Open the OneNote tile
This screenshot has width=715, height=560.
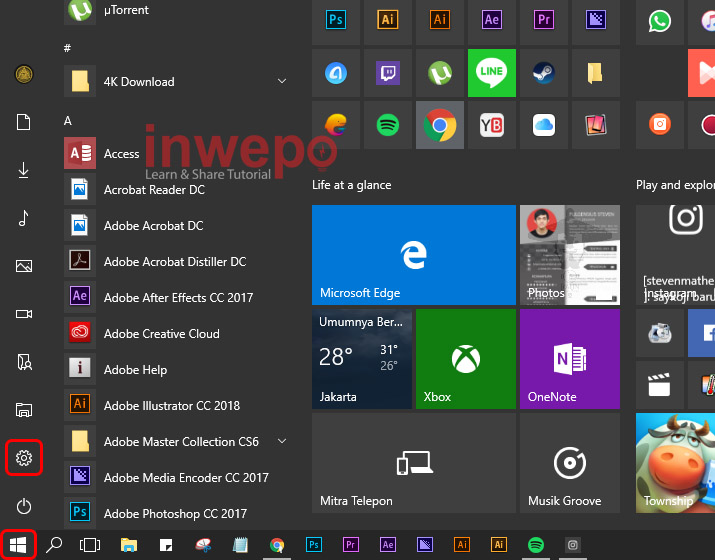click(x=570, y=358)
